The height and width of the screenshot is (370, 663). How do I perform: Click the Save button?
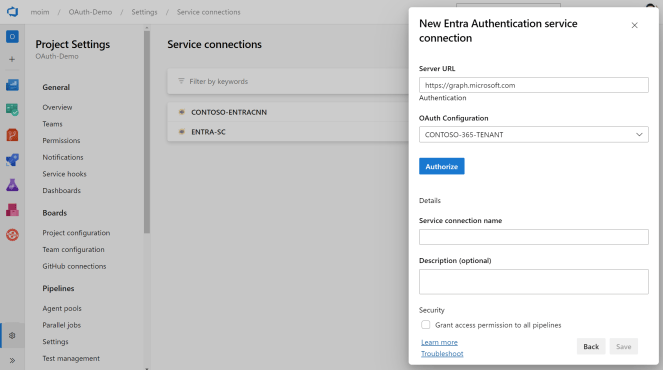pyautogui.click(x=623, y=346)
